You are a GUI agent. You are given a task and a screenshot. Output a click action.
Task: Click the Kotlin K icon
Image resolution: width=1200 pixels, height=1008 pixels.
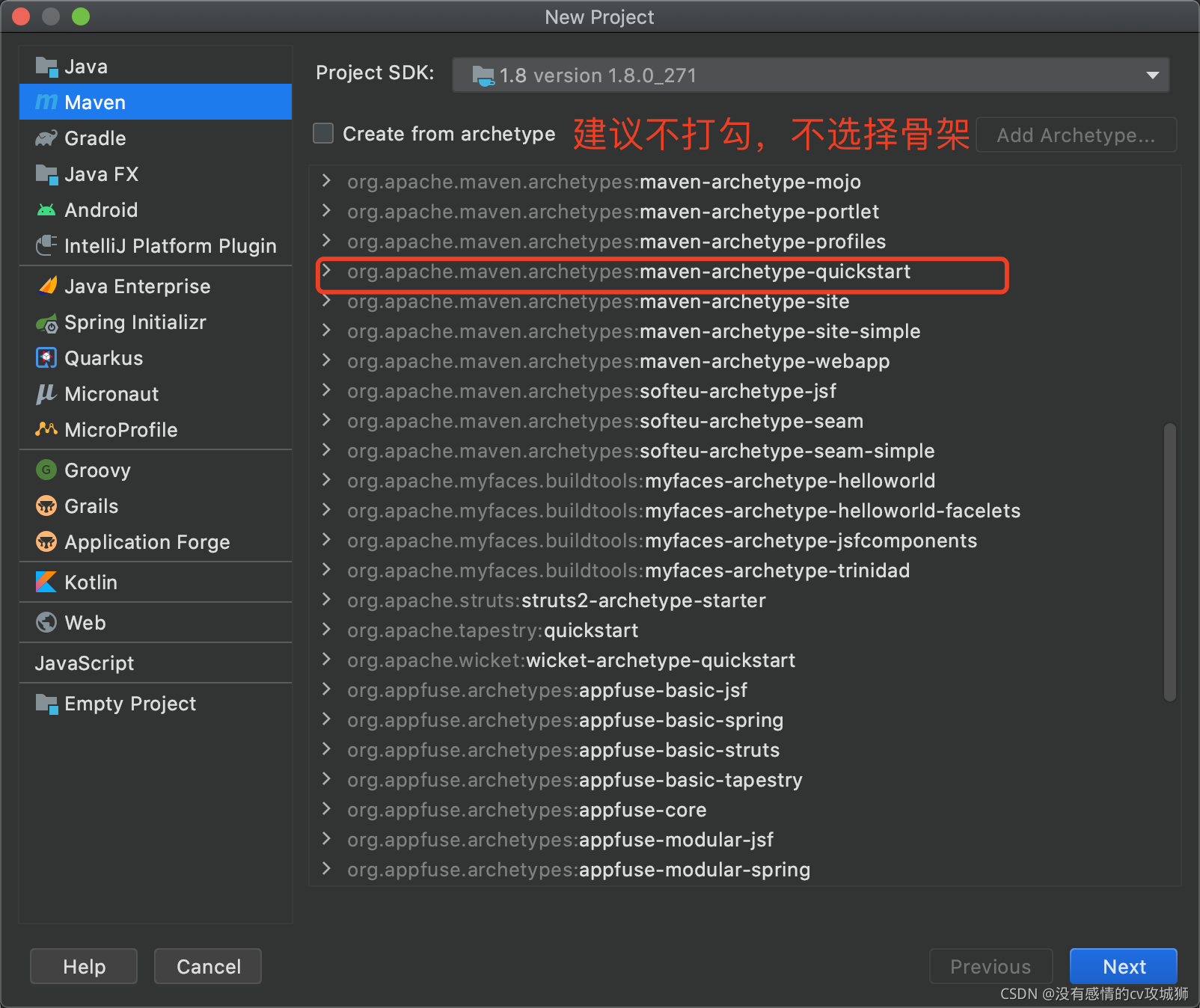[46, 582]
